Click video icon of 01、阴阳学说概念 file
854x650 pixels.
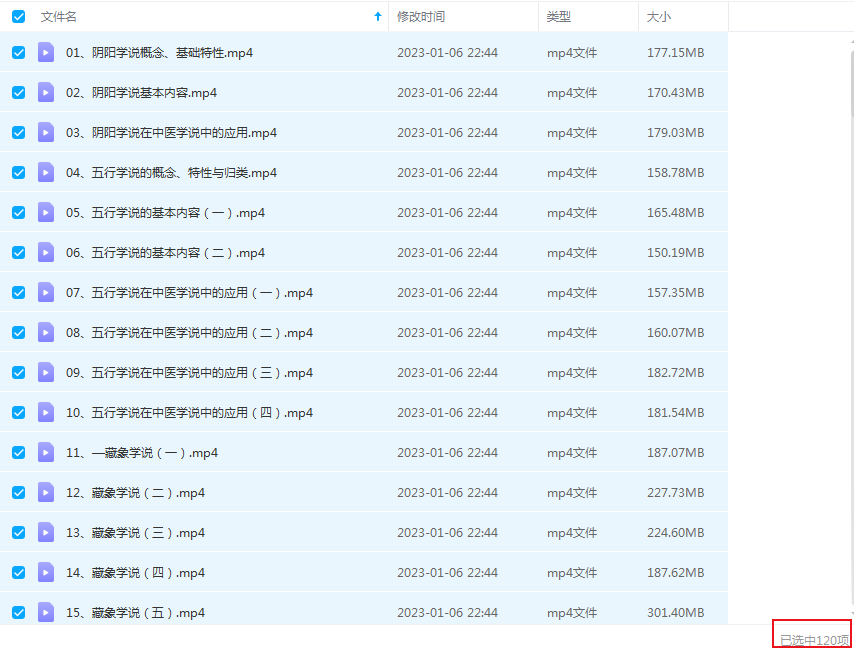(46, 52)
